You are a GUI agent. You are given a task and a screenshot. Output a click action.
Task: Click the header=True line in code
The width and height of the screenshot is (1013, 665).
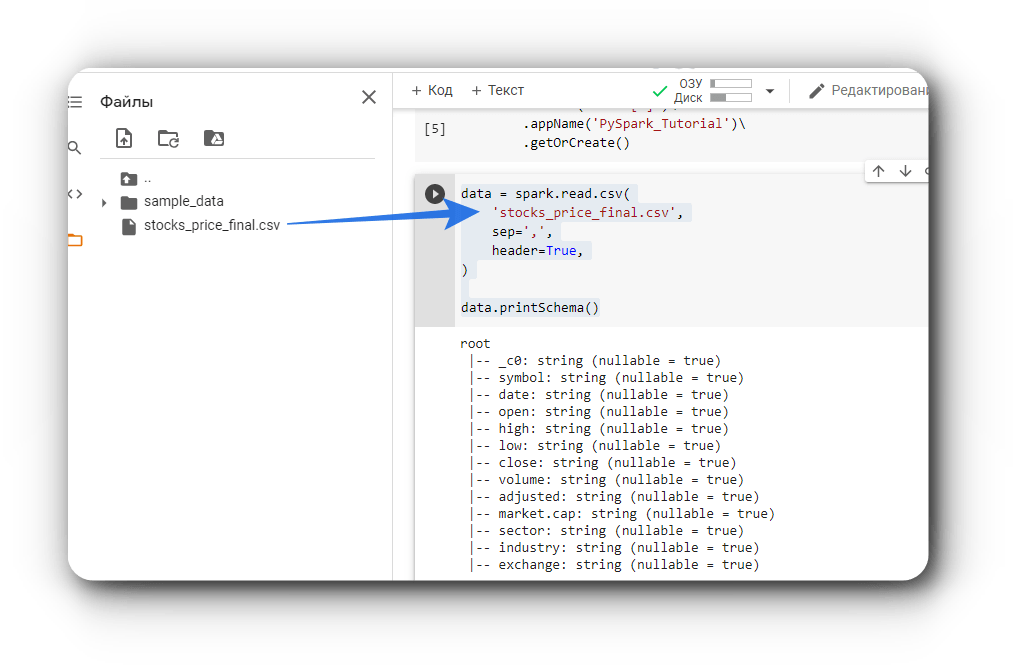pyautogui.click(x=537, y=251)
